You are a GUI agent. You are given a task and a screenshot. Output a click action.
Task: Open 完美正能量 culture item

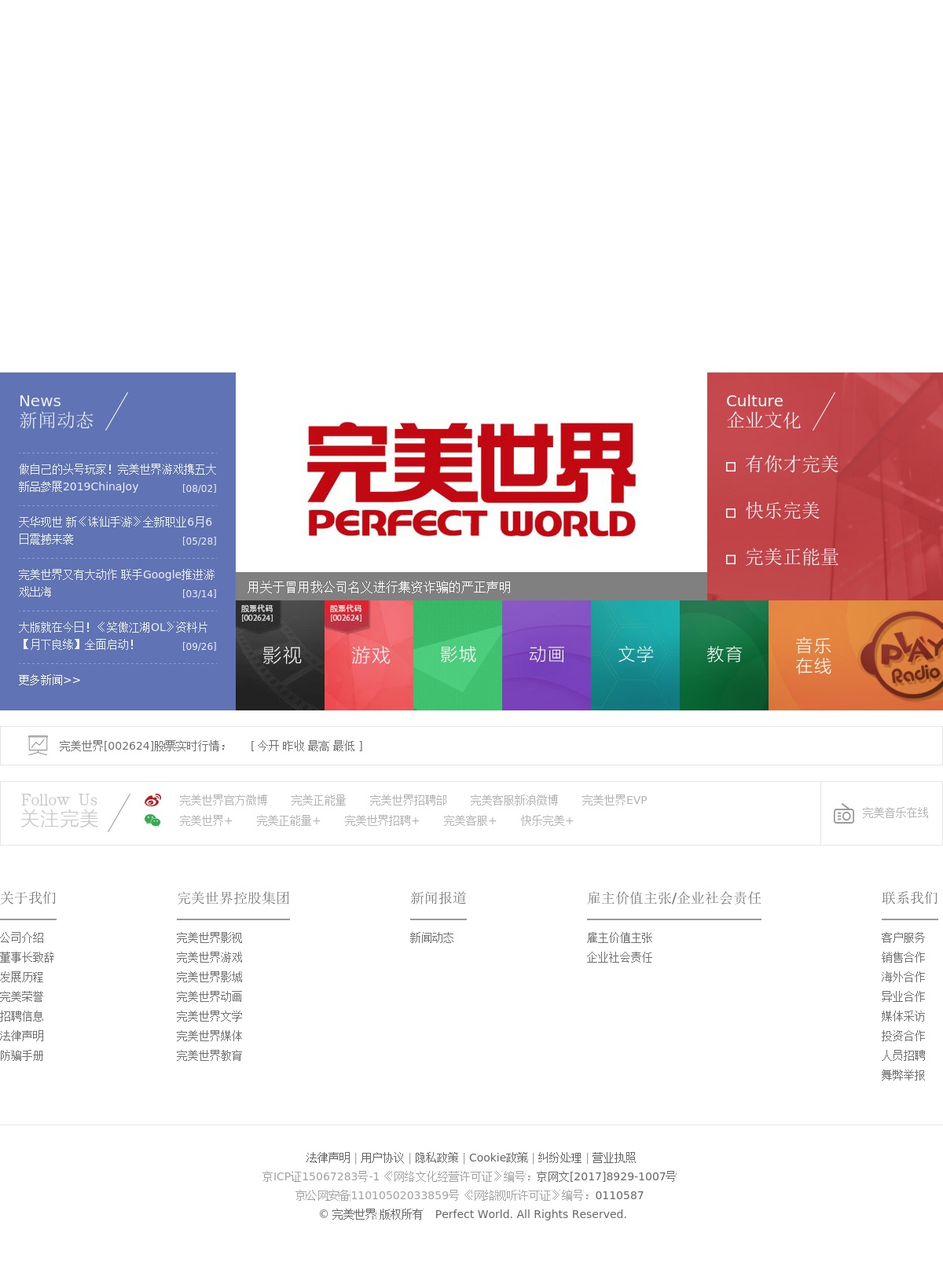[791, 557]
